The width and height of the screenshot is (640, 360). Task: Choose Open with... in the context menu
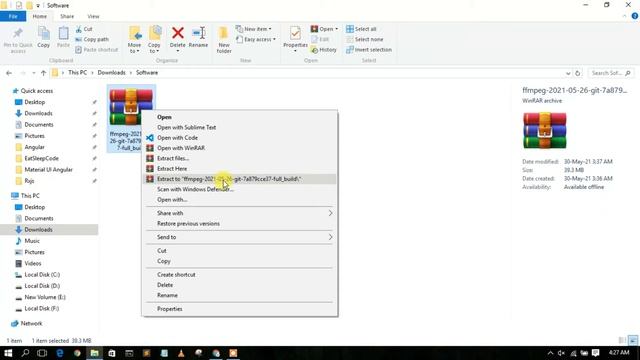240,200
